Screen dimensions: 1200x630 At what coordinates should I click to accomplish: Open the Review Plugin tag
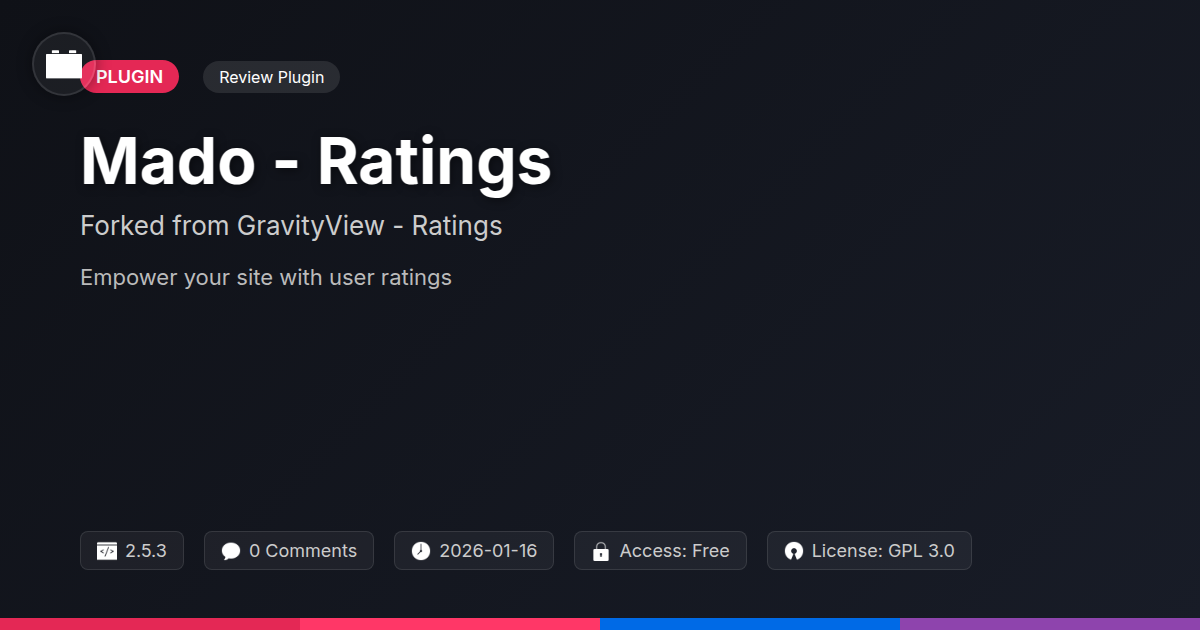[271, 77]
